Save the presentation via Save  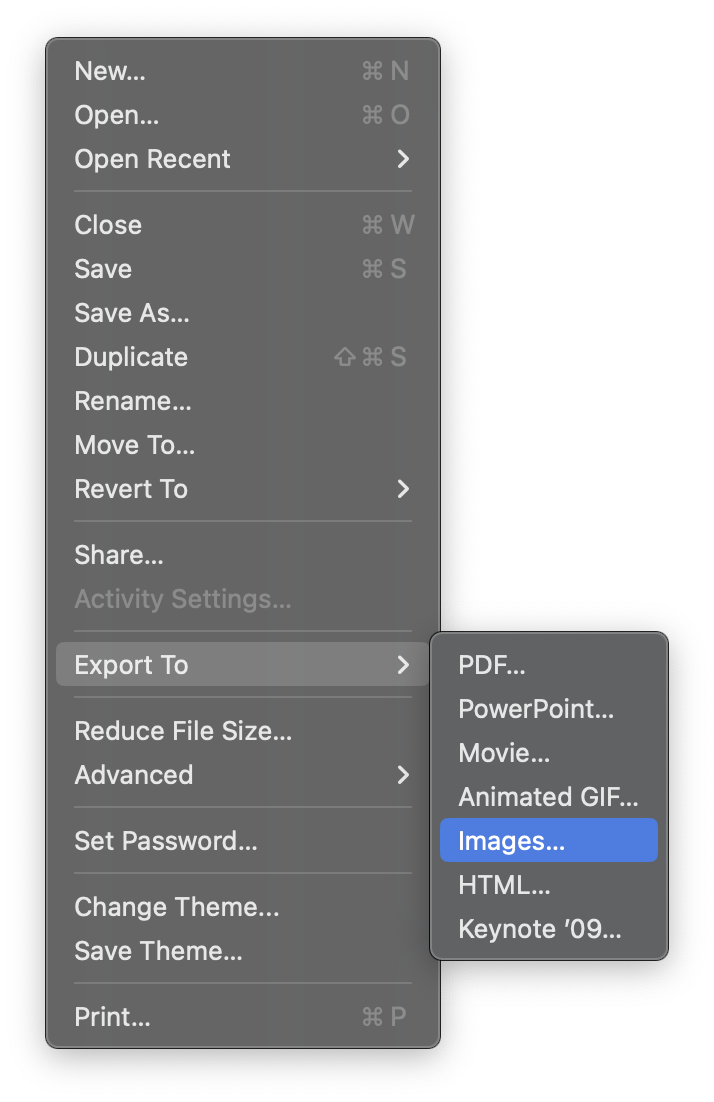coord(103,269)
